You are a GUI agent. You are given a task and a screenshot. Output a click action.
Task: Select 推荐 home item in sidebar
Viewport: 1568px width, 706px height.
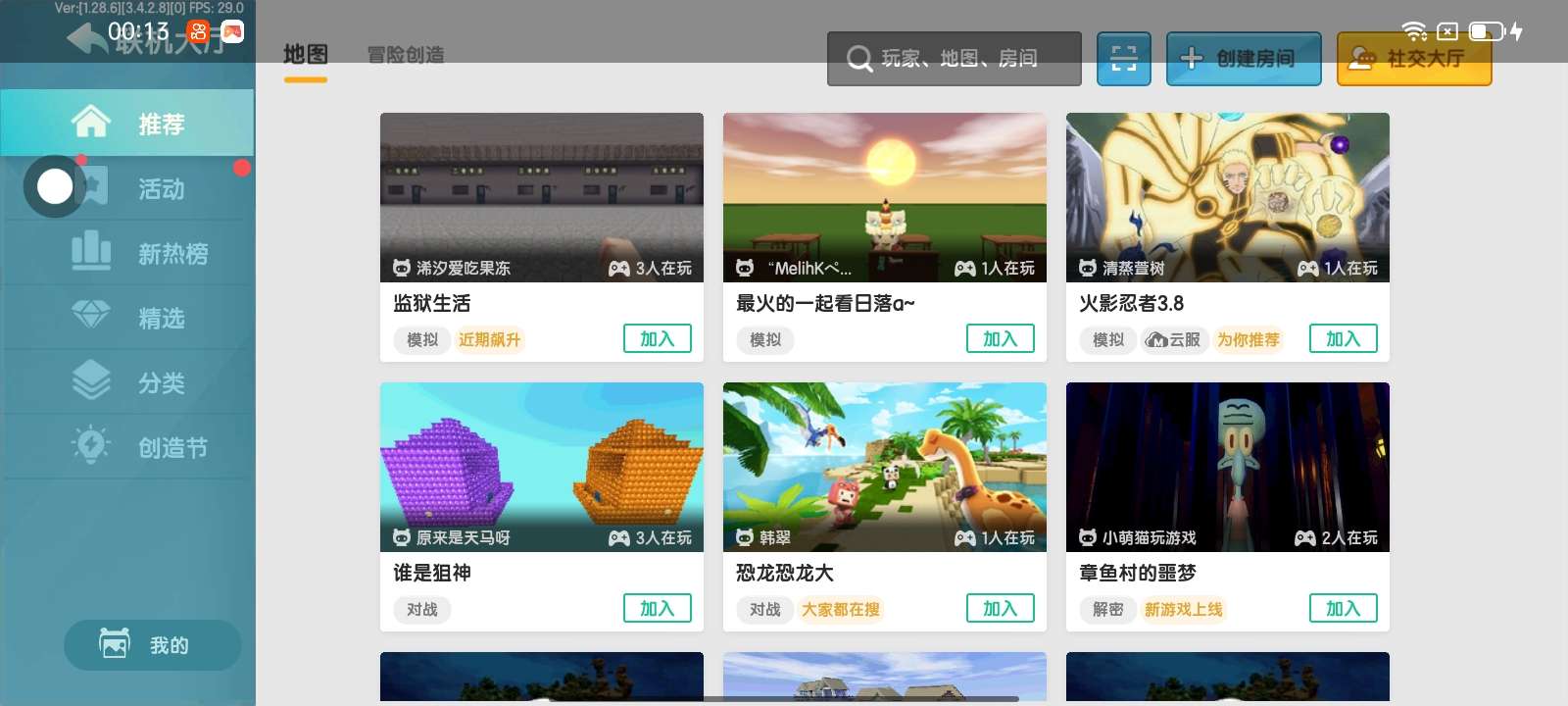click(x=127, y=124)
